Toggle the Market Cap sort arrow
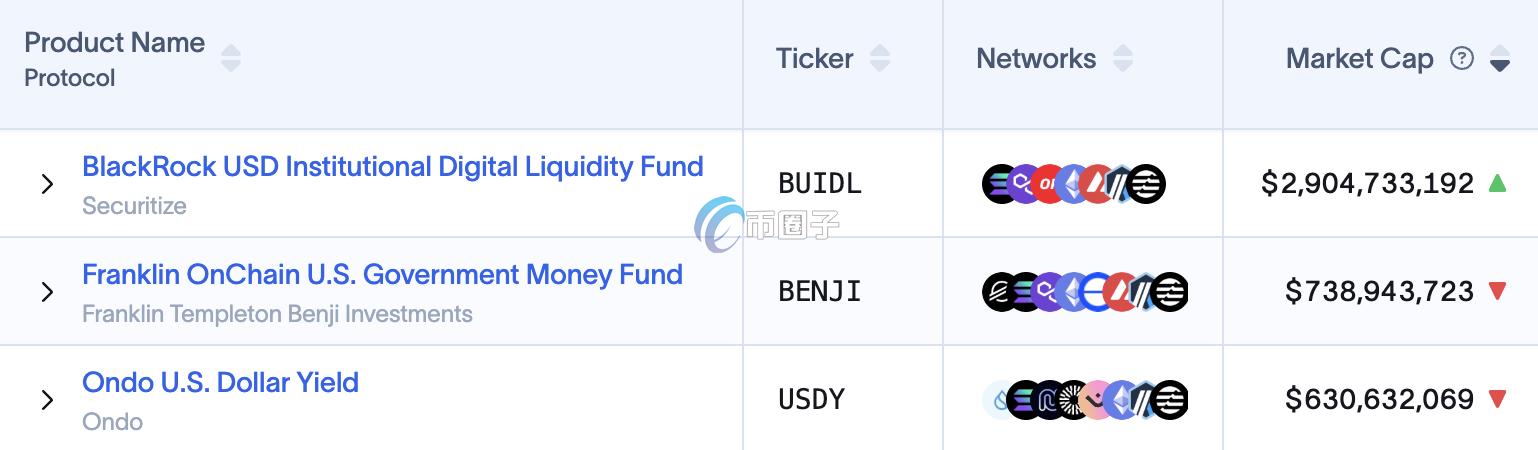The width and height of the screenshot is (1538, 450). (x=1499, y=59)
